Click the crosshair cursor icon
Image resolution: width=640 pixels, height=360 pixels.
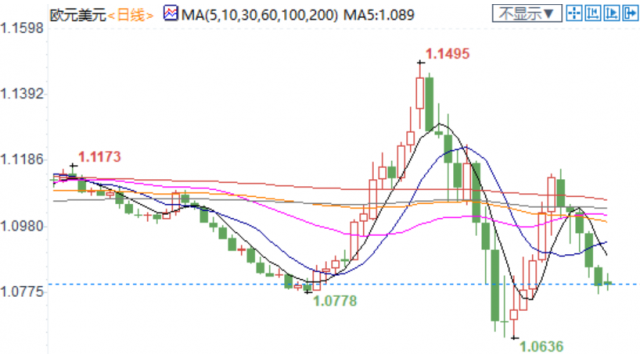coord(574,13)
